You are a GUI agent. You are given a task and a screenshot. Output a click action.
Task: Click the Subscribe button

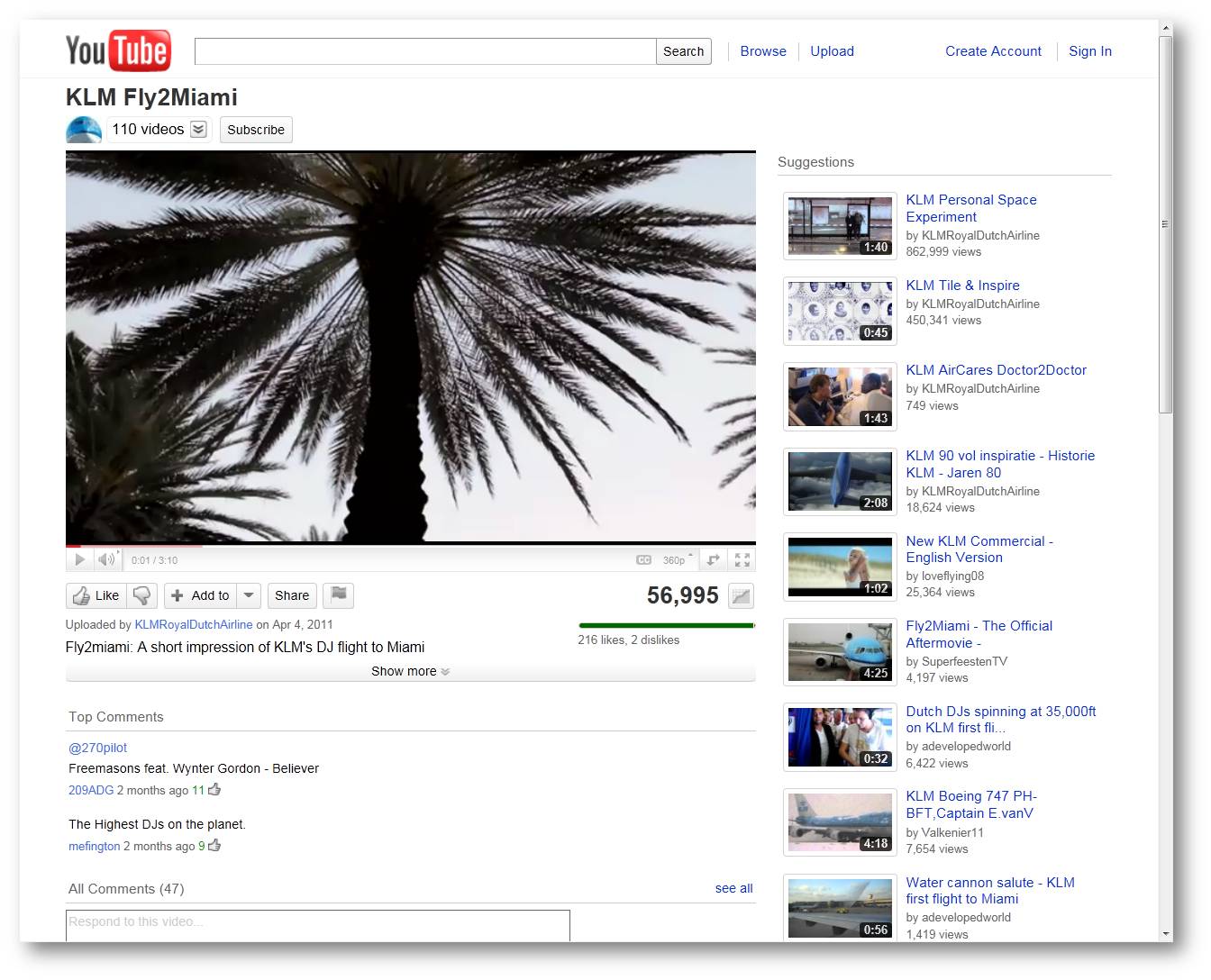click(x=256, y=130)
